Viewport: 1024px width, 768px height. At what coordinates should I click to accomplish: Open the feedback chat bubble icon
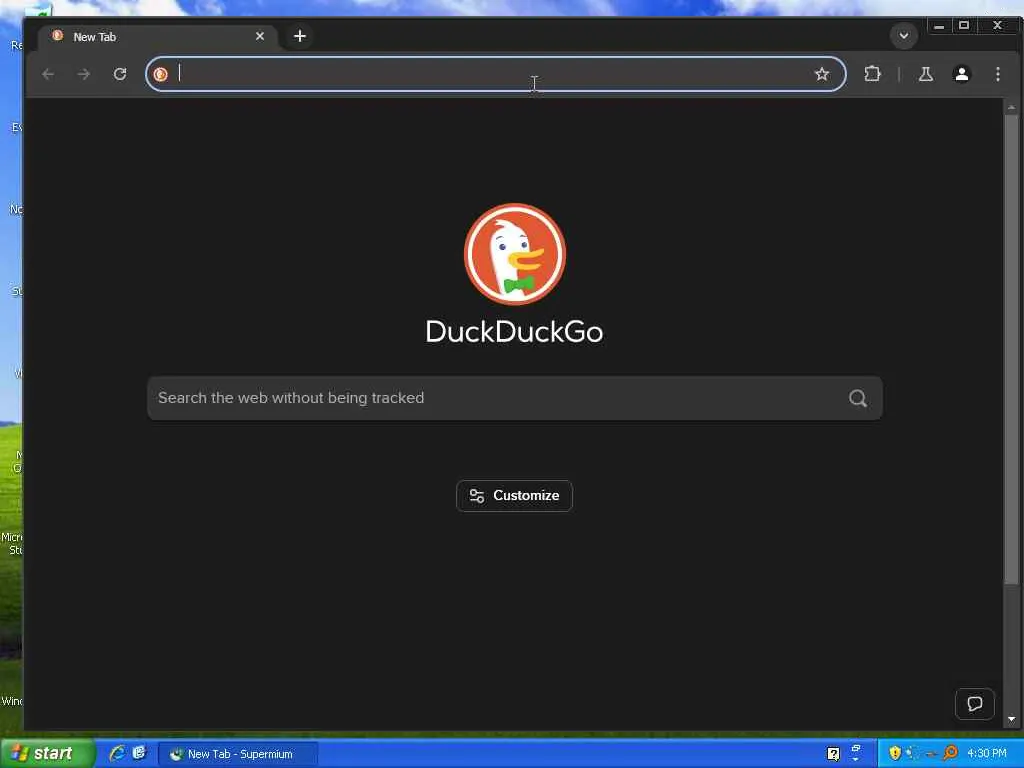(974, 703)
